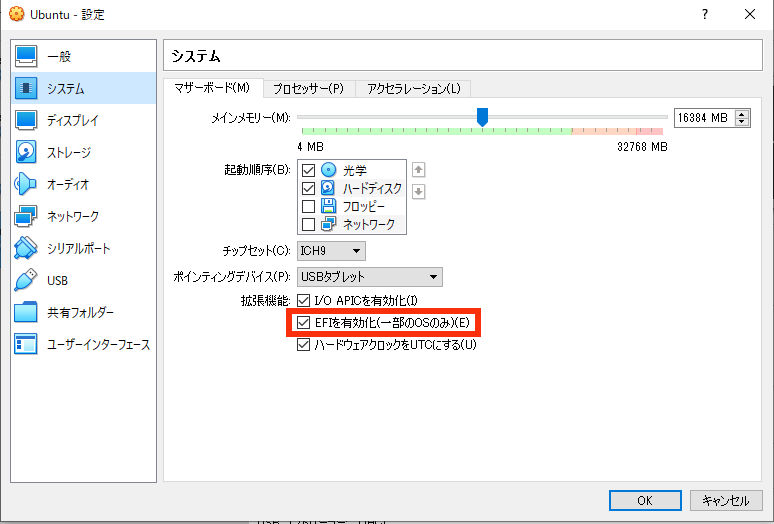Open the ユーザーインターフェース icon

click(26, 344)
